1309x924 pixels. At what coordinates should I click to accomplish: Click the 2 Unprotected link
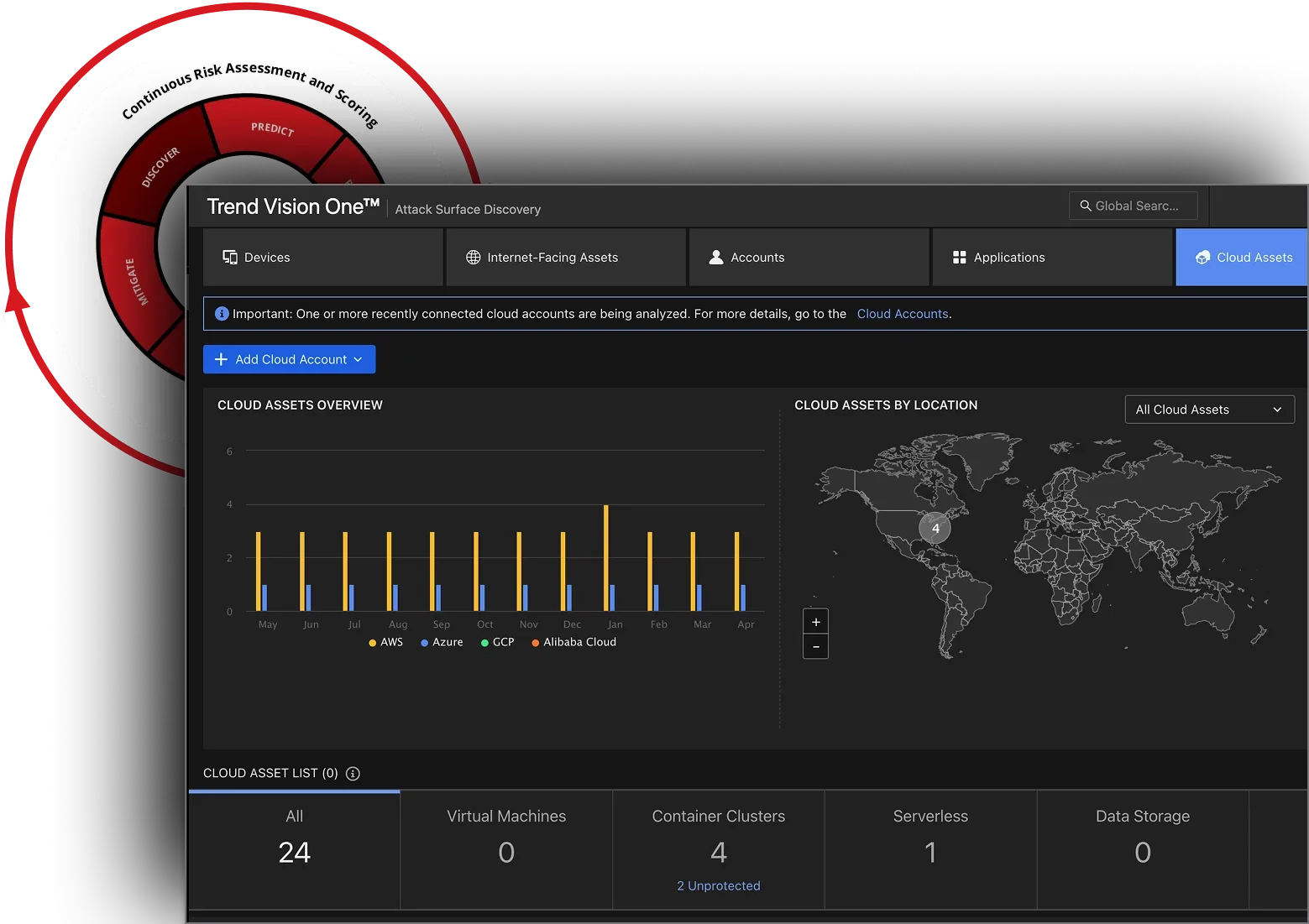pos(719,886)
